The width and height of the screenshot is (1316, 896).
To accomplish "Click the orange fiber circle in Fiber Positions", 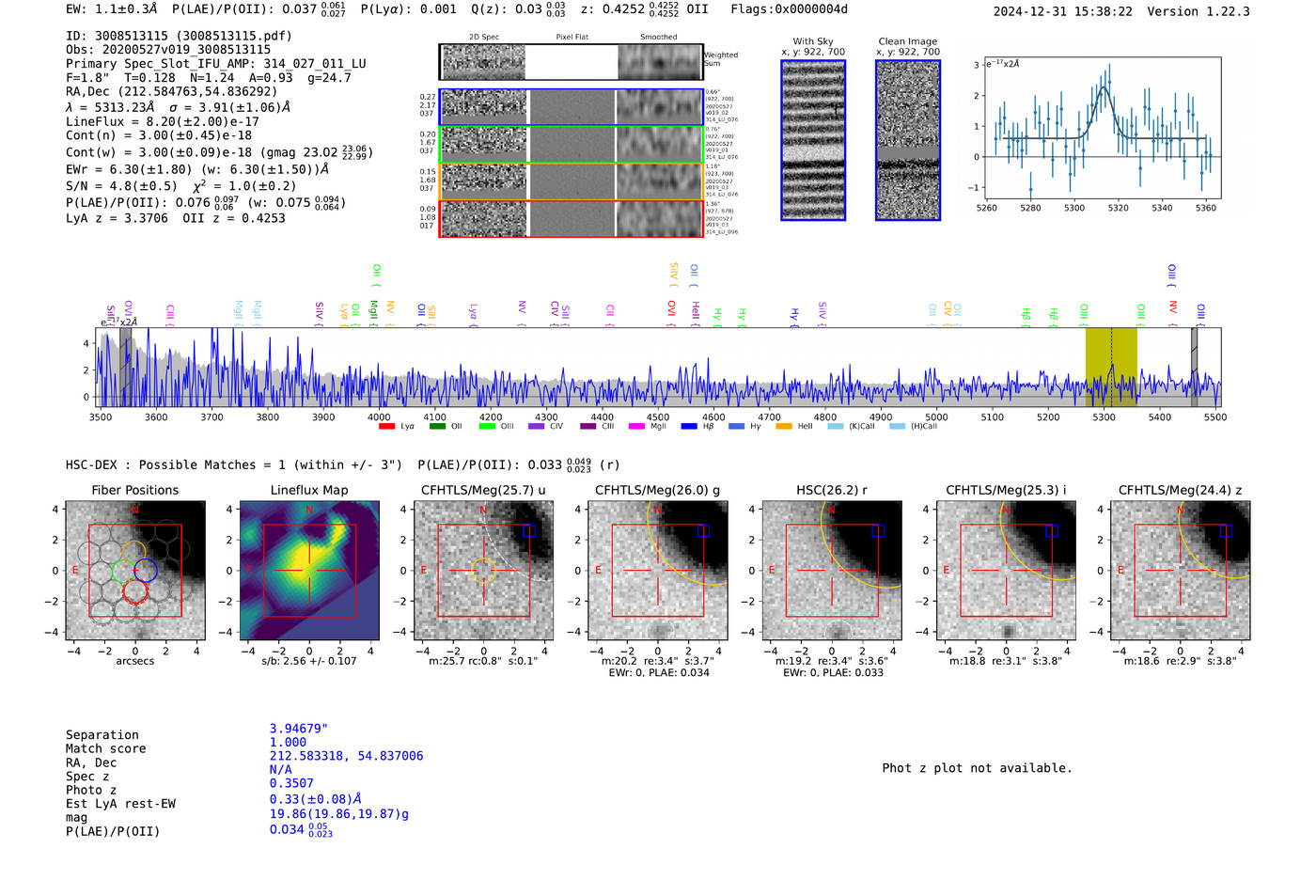I will click(133, 553).
